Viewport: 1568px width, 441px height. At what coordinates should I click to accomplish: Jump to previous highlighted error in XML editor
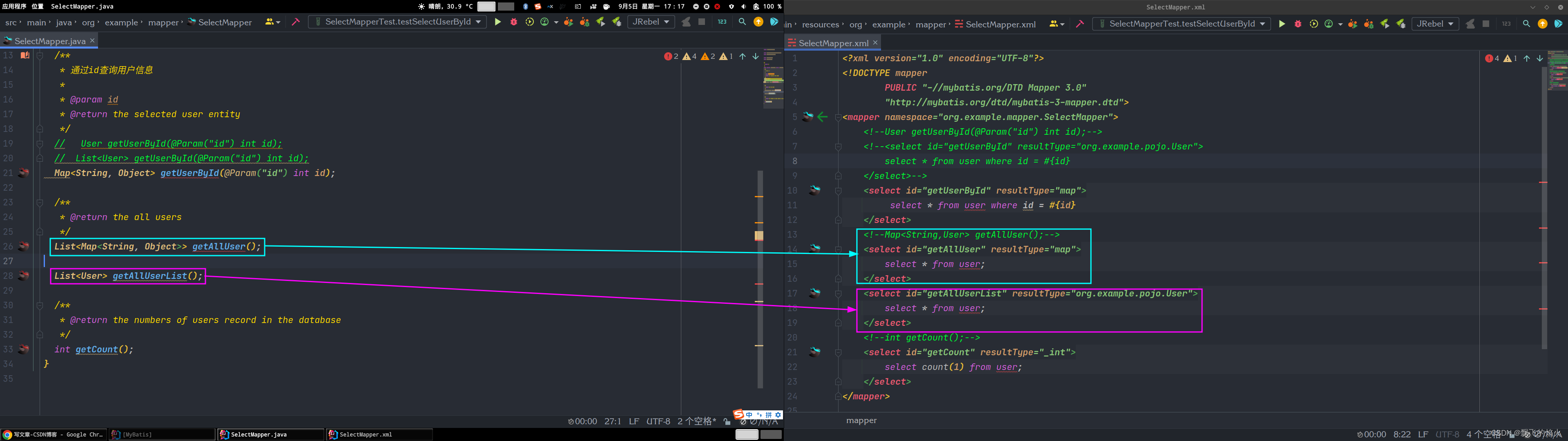click(1527, 58)
